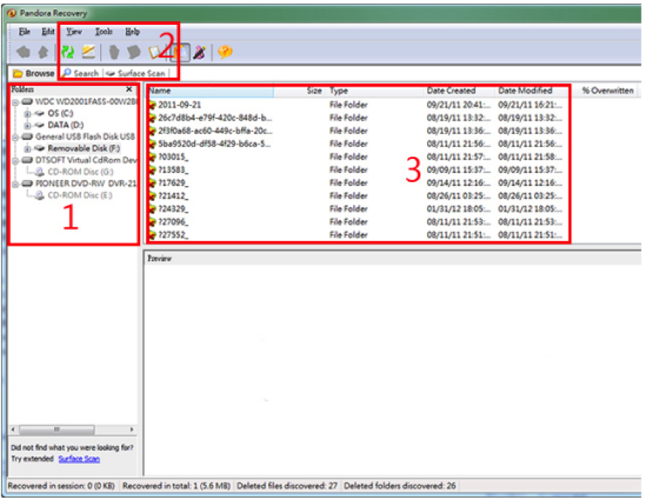Click the Surface Scan hyperlink
This screenshot has height=503, width=650.
tap(78, 459)
